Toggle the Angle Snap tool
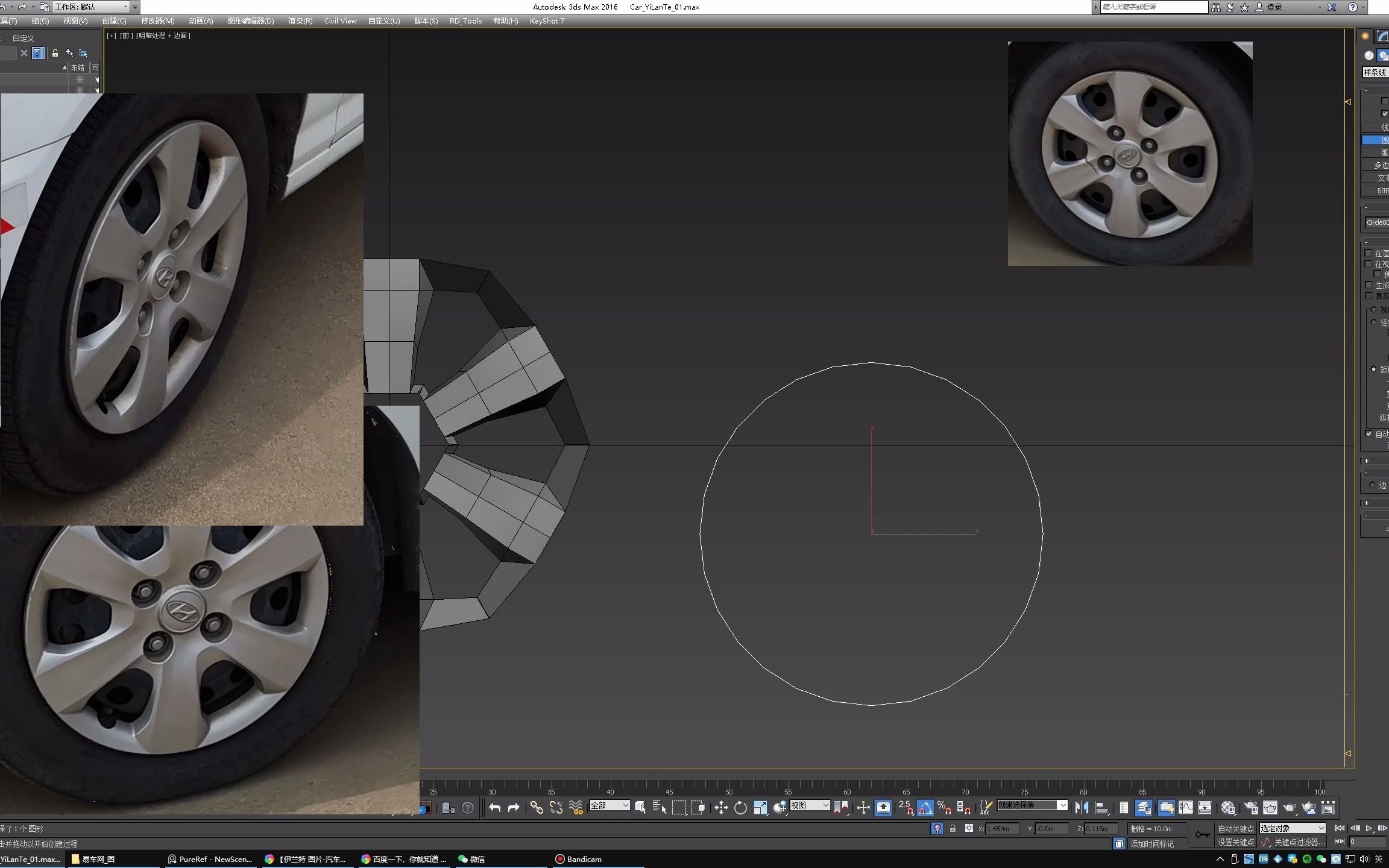 tap(925, 808)
